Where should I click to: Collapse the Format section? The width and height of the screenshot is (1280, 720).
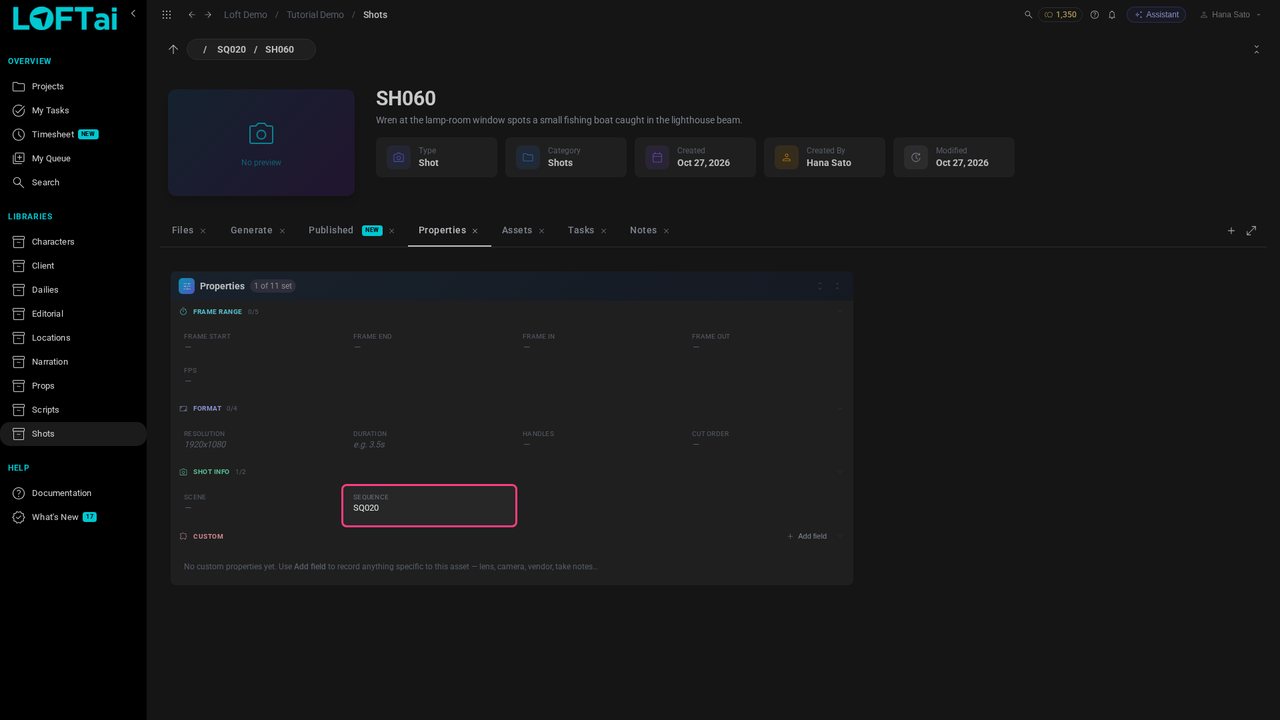[839, 409]
